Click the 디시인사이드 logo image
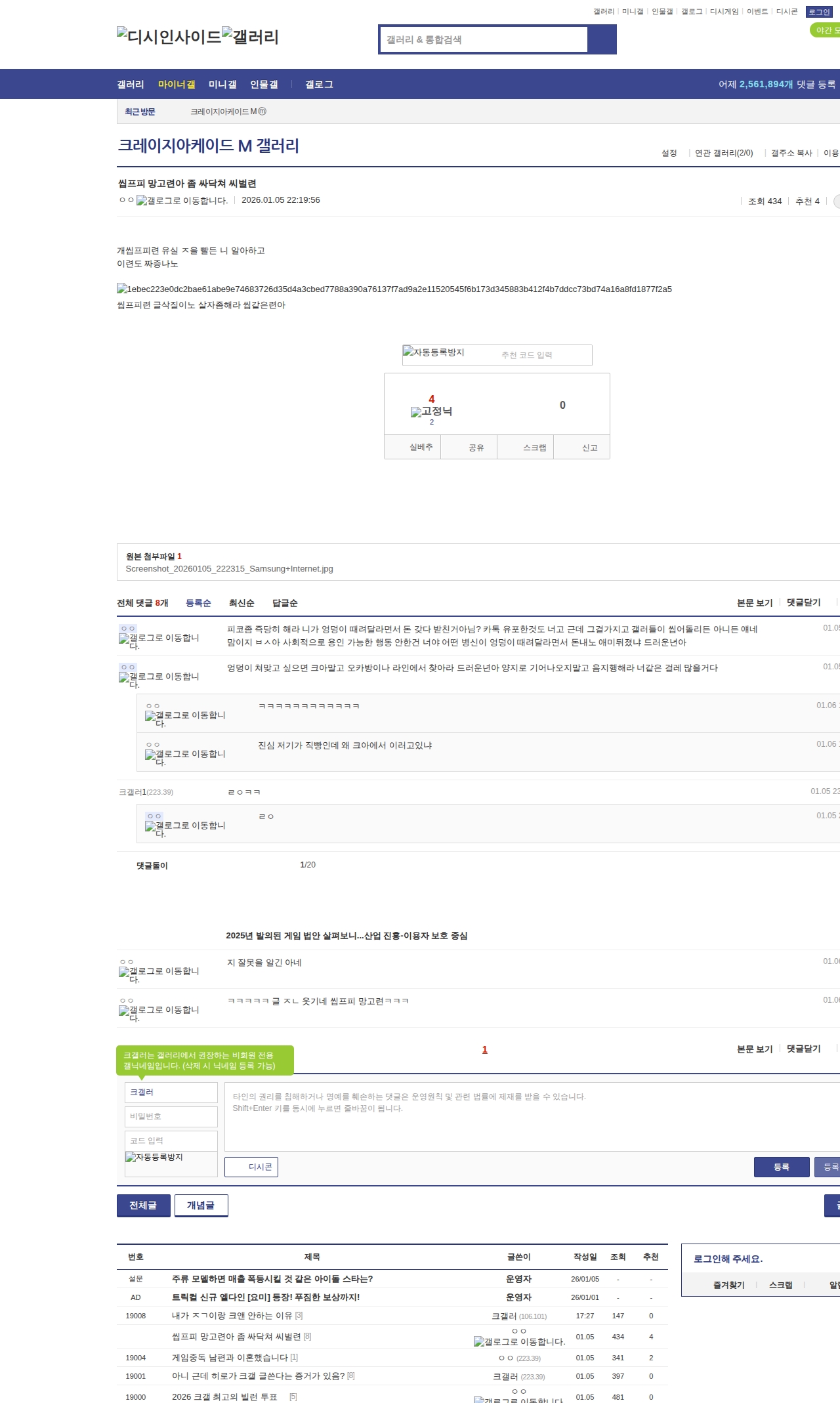The height and width of the screenshot is (1403, 840). click(169, 37)
